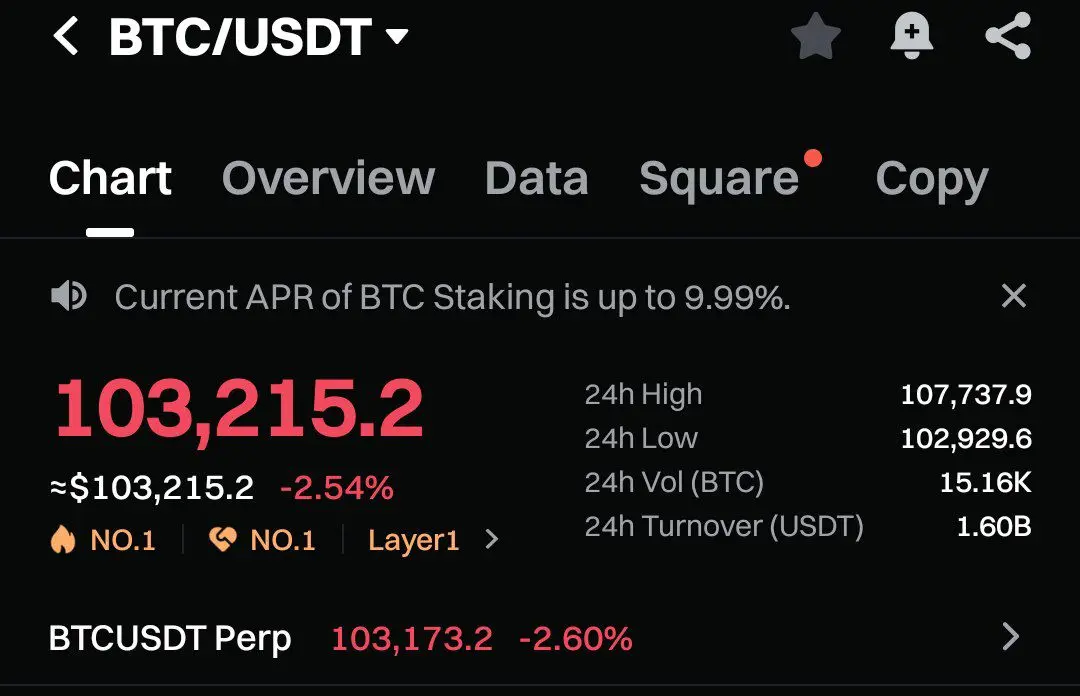Screen dimensions: 1080x696
Task: Click the speaker announcement icon
Action: pyautogui.click(x=68, y=296)
